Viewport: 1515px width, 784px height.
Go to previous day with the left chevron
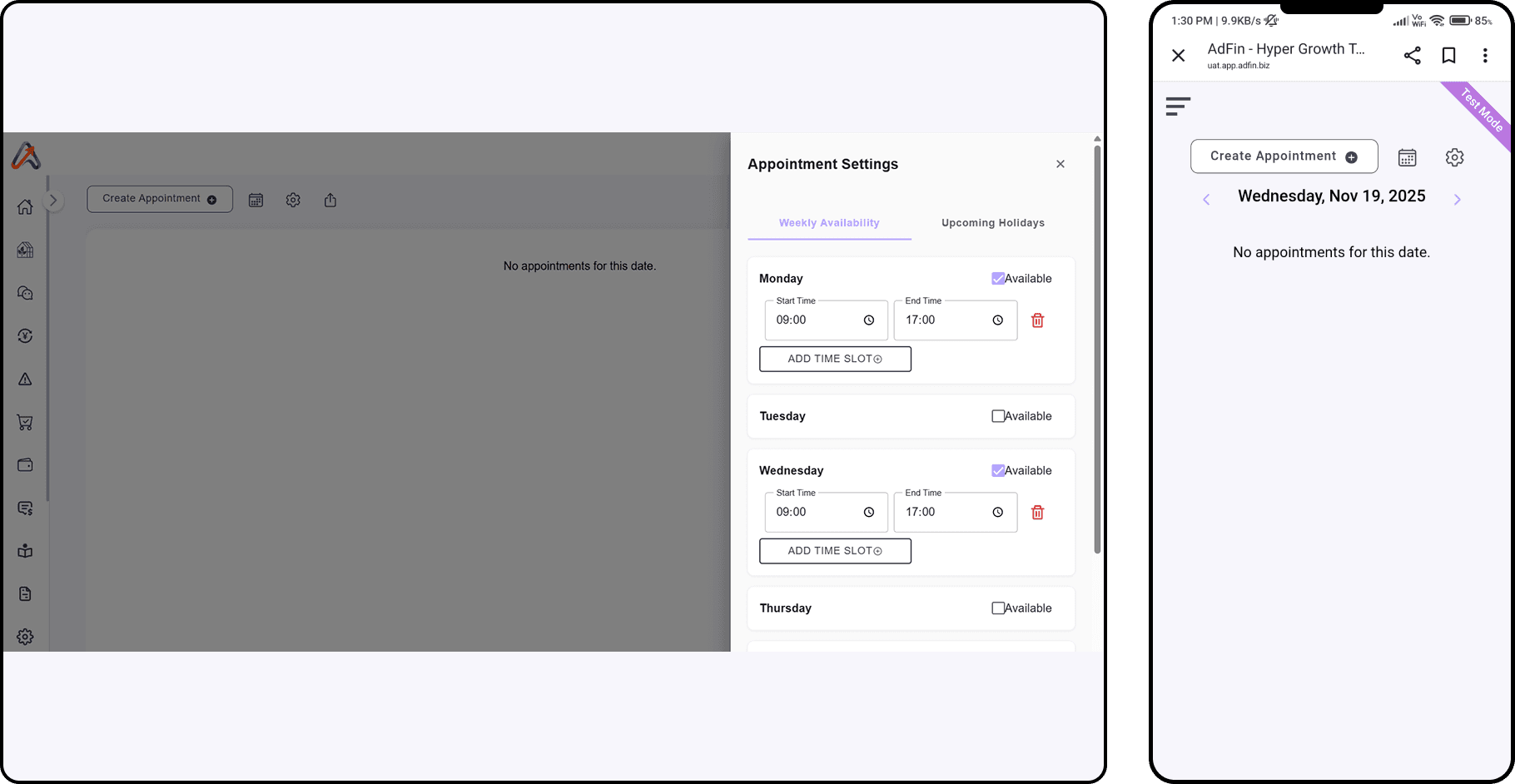1206,199
